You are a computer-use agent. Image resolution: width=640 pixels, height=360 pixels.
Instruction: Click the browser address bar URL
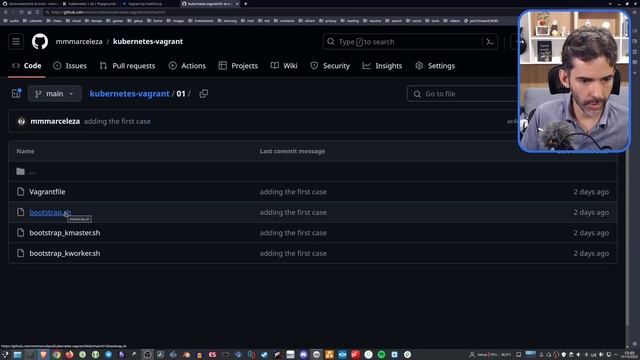point(108,12)
